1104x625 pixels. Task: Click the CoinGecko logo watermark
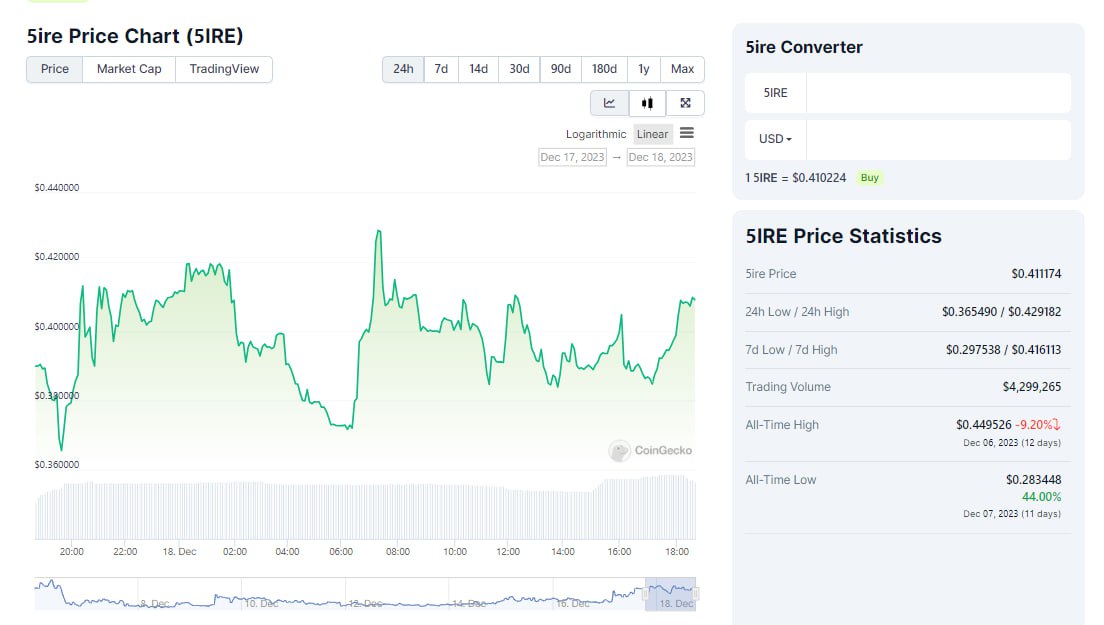pyautogui.click(x=650, y=451)
